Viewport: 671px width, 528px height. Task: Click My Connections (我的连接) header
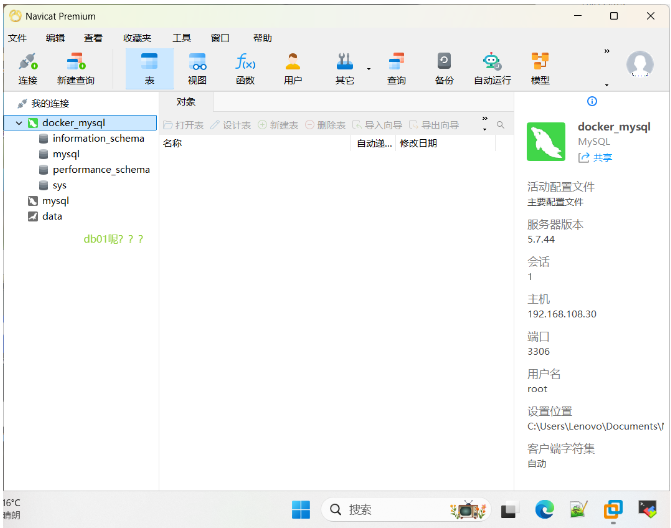point(50,104)
